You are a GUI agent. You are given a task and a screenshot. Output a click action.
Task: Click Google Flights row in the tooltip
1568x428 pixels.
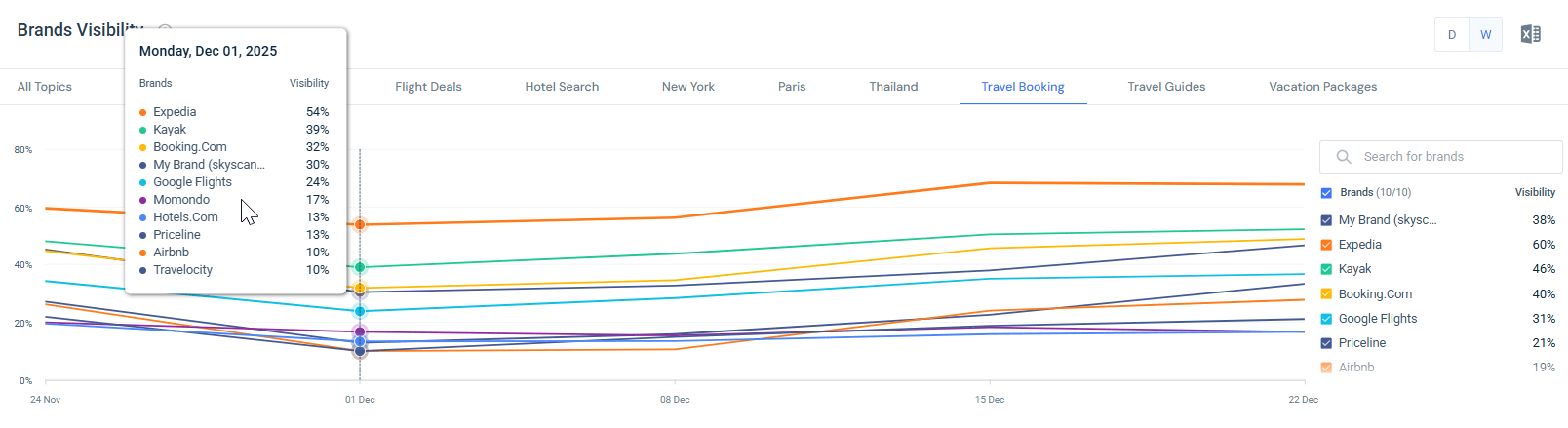pos(234,182)
